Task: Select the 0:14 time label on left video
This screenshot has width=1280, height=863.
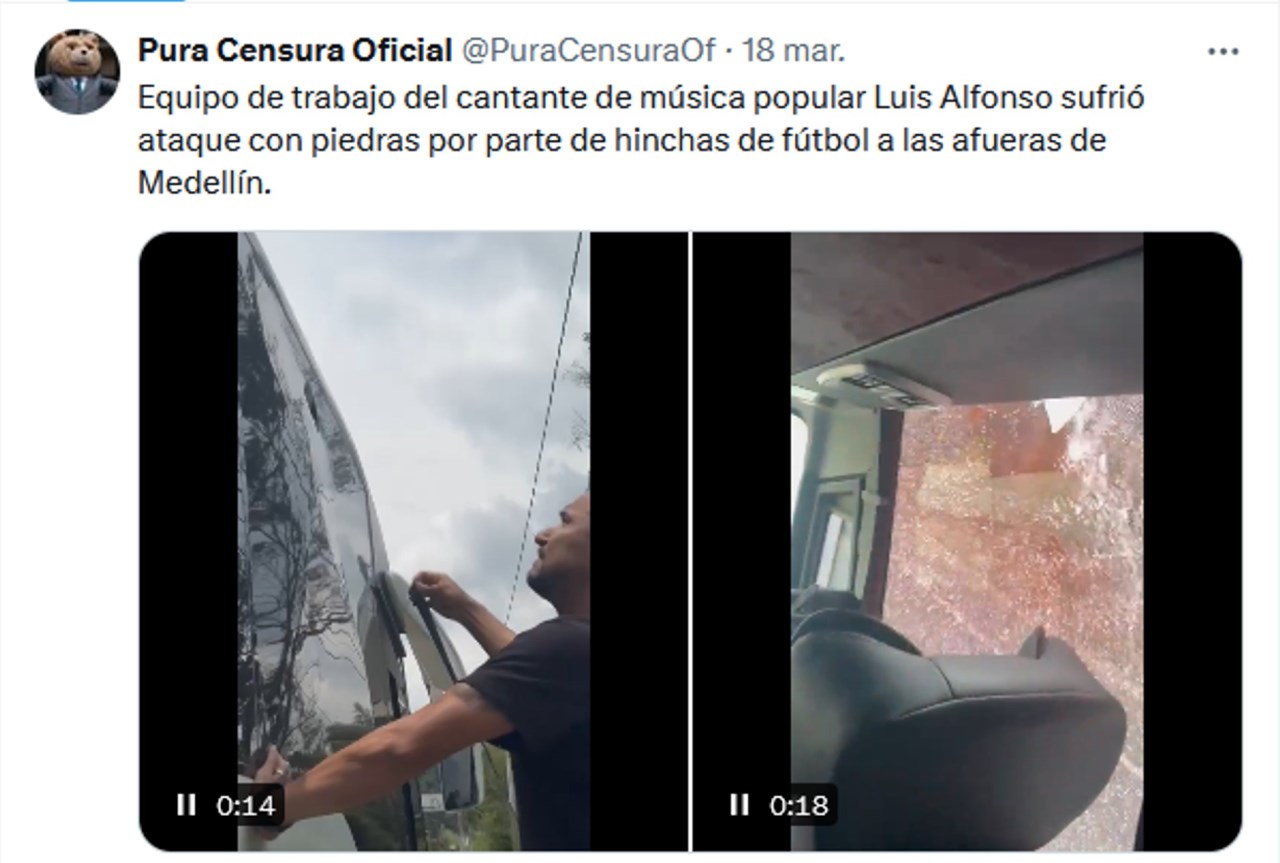Action: pyautogui.click(x=246, y=805)
